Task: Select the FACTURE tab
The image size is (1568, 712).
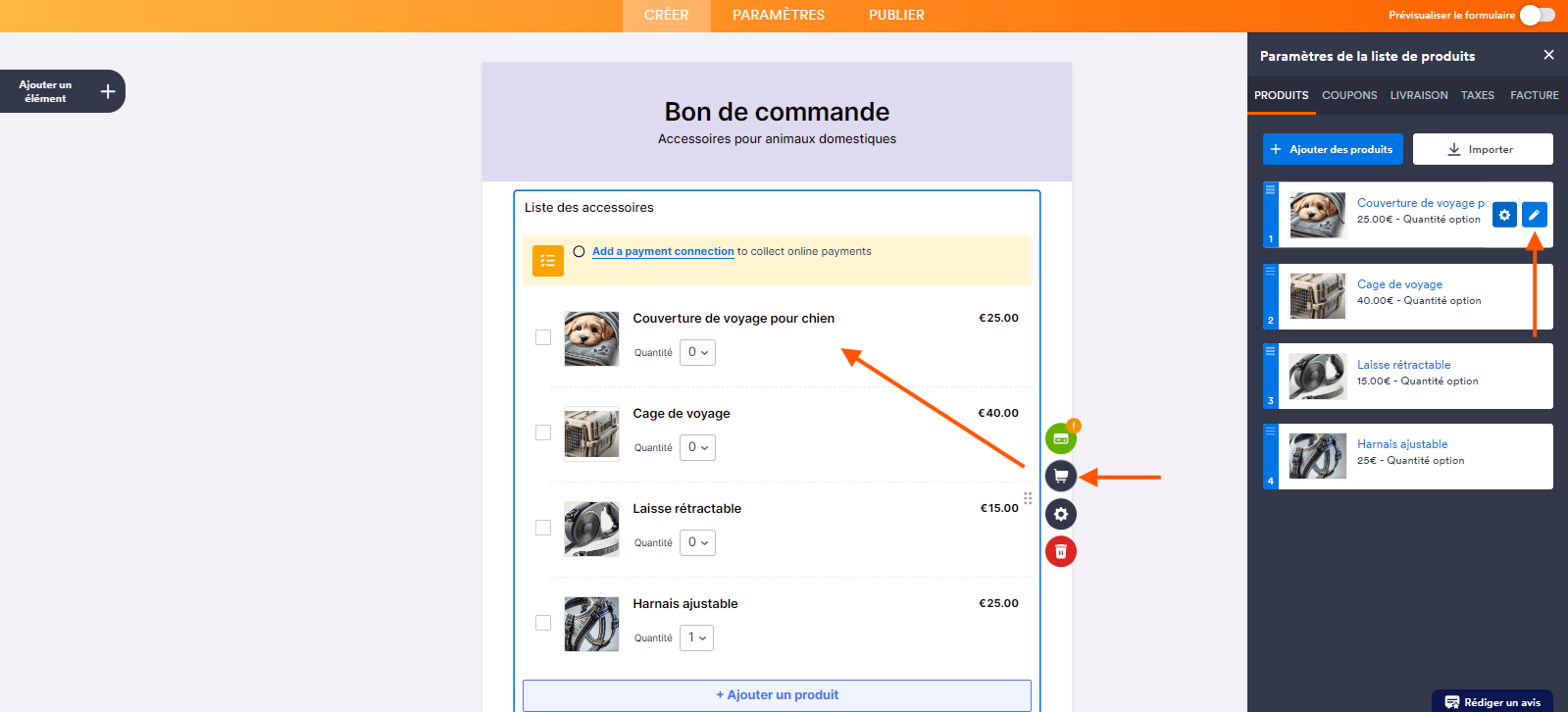Action: pyautogui.click(x=1535, y=95)
